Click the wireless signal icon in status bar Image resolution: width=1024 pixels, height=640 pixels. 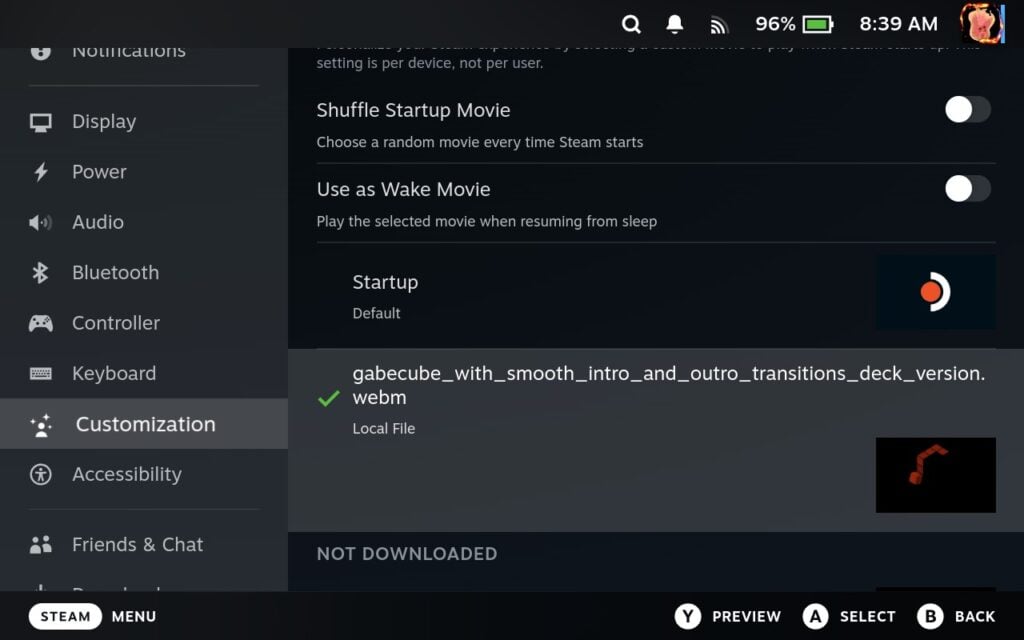(719, 22)
